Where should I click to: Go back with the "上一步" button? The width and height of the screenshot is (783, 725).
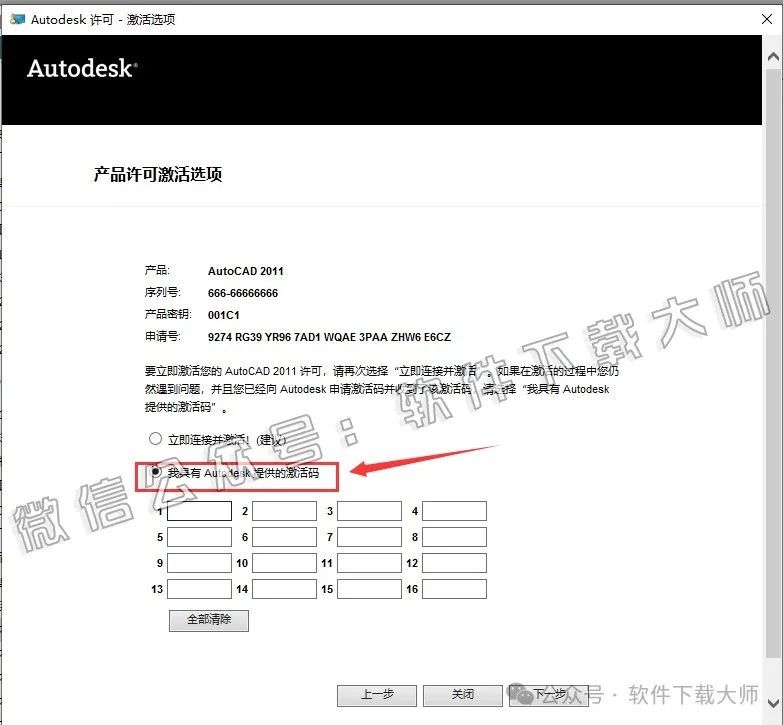tap(377, 695)
